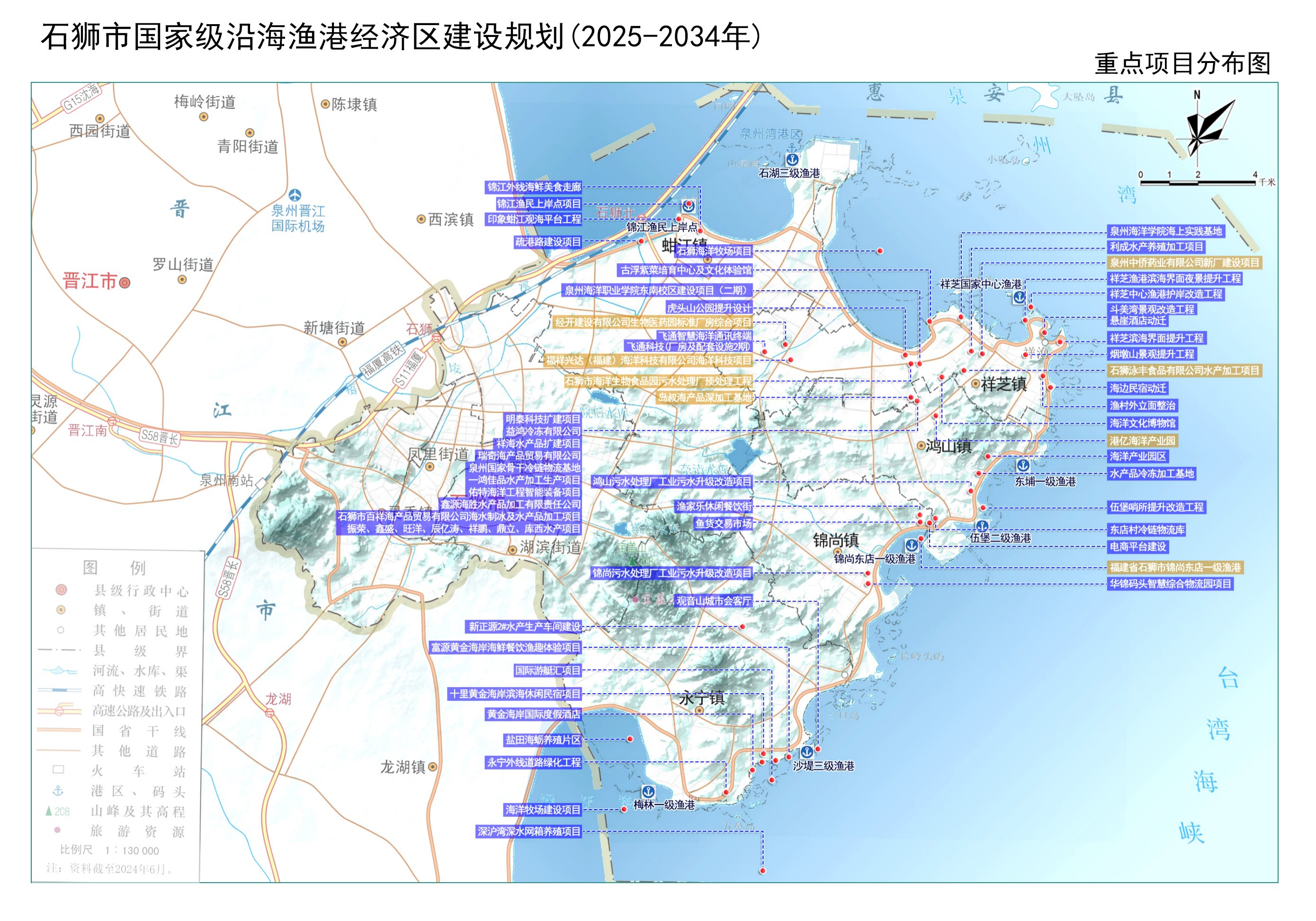The height and width of the screenshot is (921, 1316).
Task: Click the 伍堡哨所提升改造工程 label
Action: [1157, 507]
